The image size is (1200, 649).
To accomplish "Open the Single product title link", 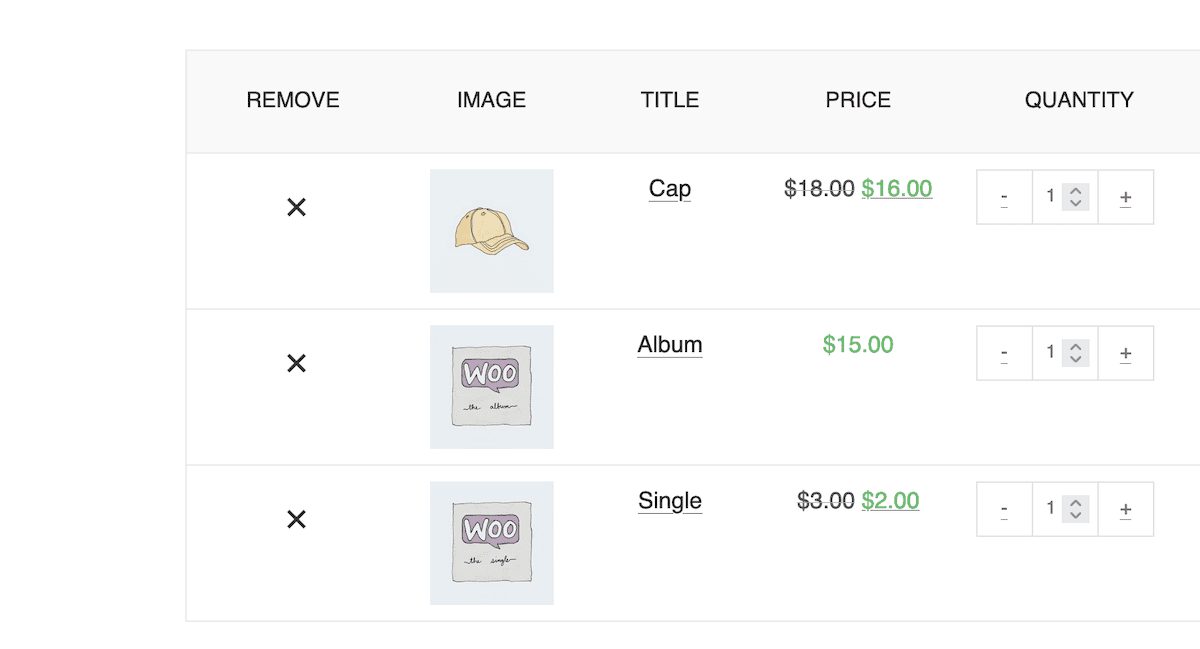I will 669,500.
